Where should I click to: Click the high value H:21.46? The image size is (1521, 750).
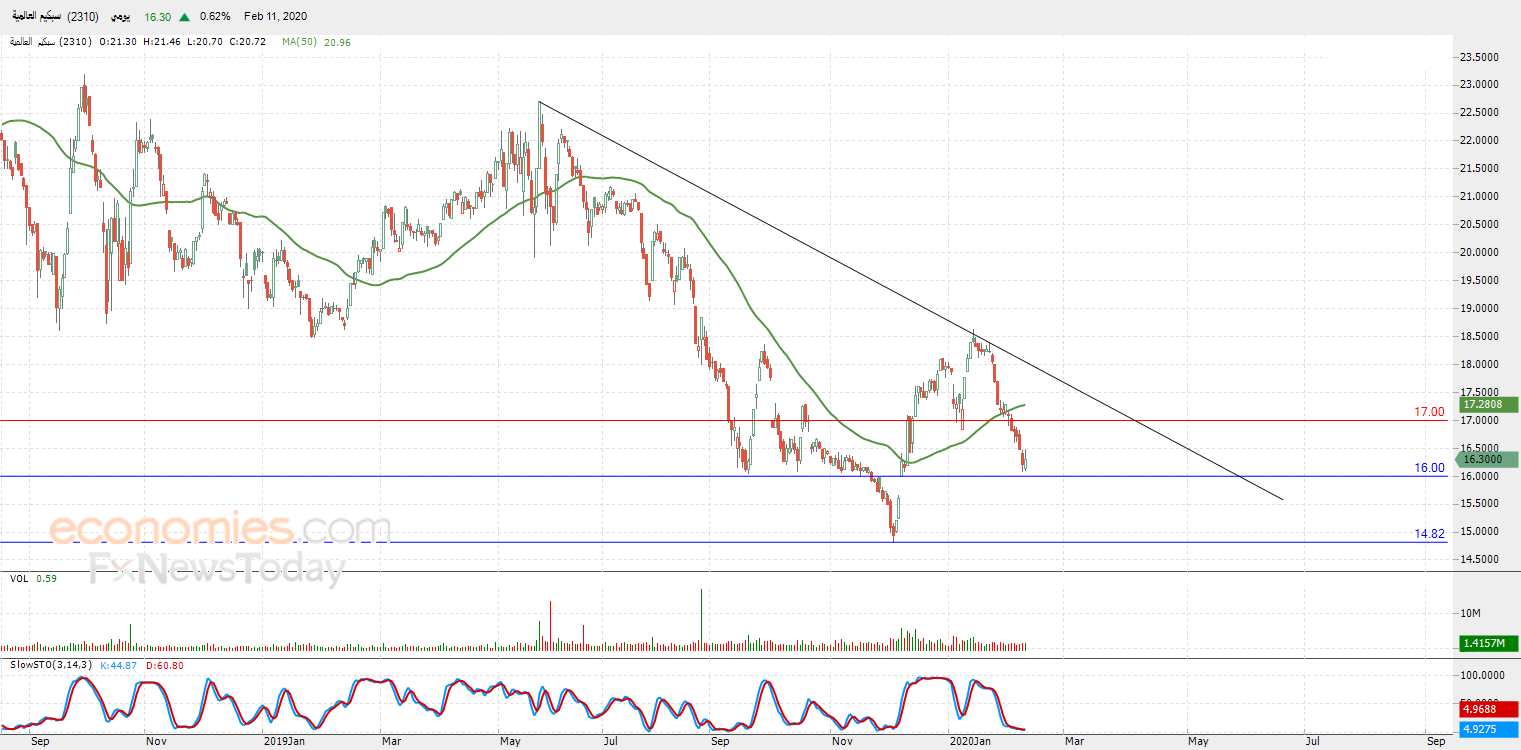coord(162,42)
